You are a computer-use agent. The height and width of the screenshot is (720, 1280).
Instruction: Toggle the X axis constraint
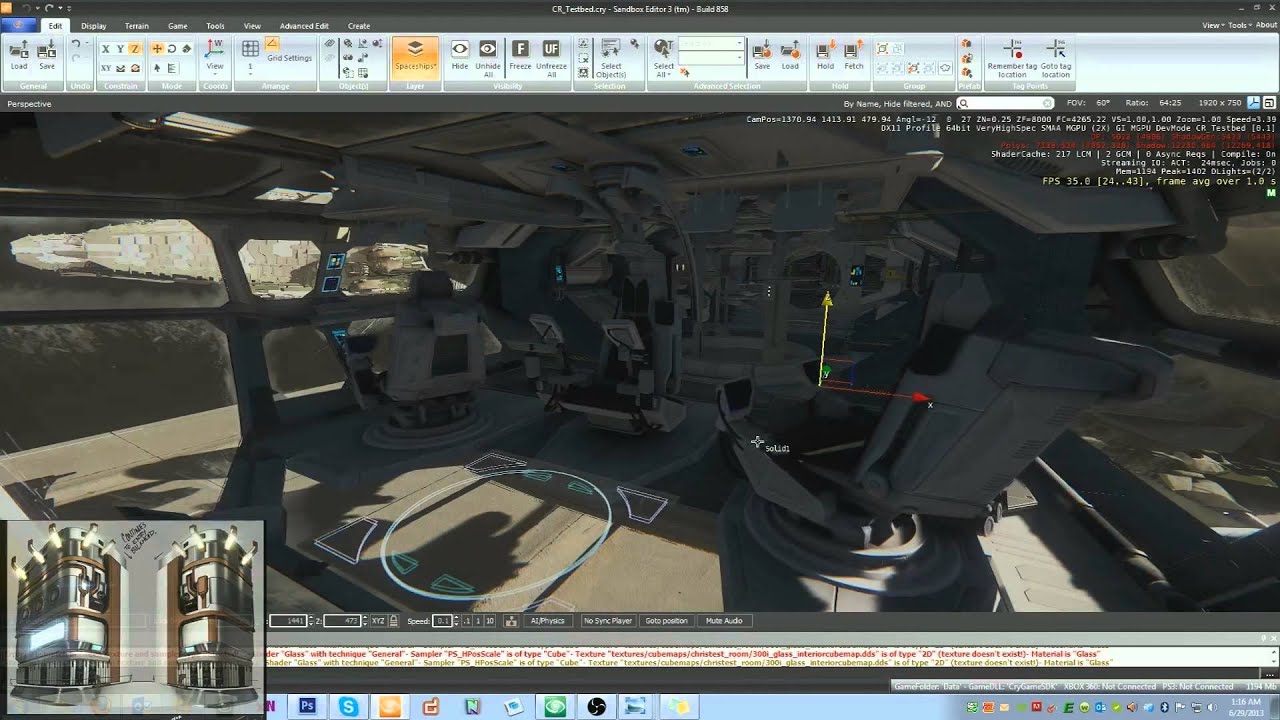[x=106, y=48]
